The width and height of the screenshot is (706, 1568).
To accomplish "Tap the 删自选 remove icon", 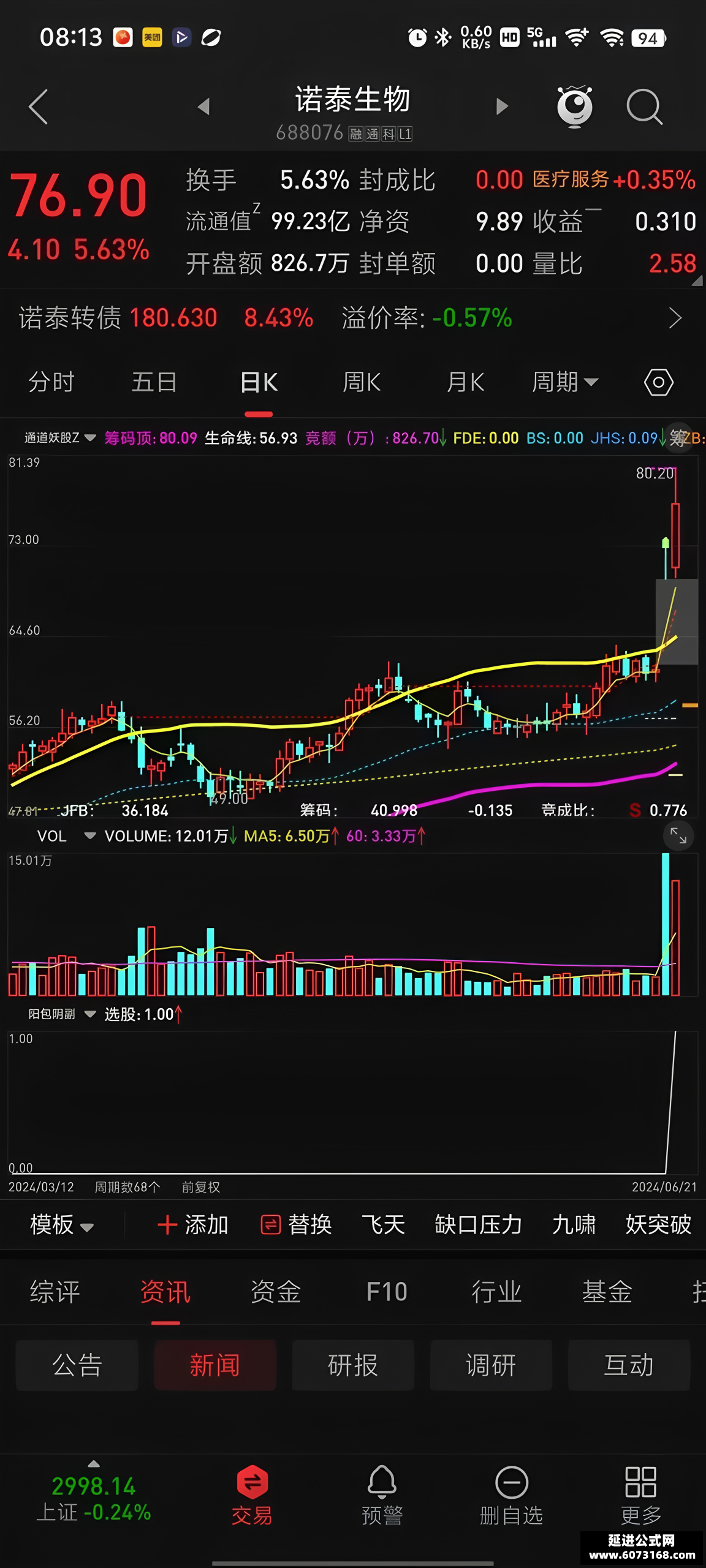I will click(511, 1482).
